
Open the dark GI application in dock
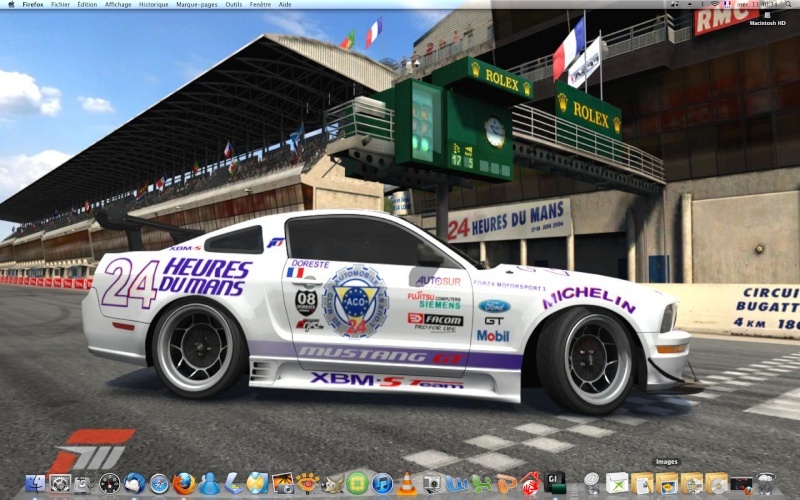(555, 482)
